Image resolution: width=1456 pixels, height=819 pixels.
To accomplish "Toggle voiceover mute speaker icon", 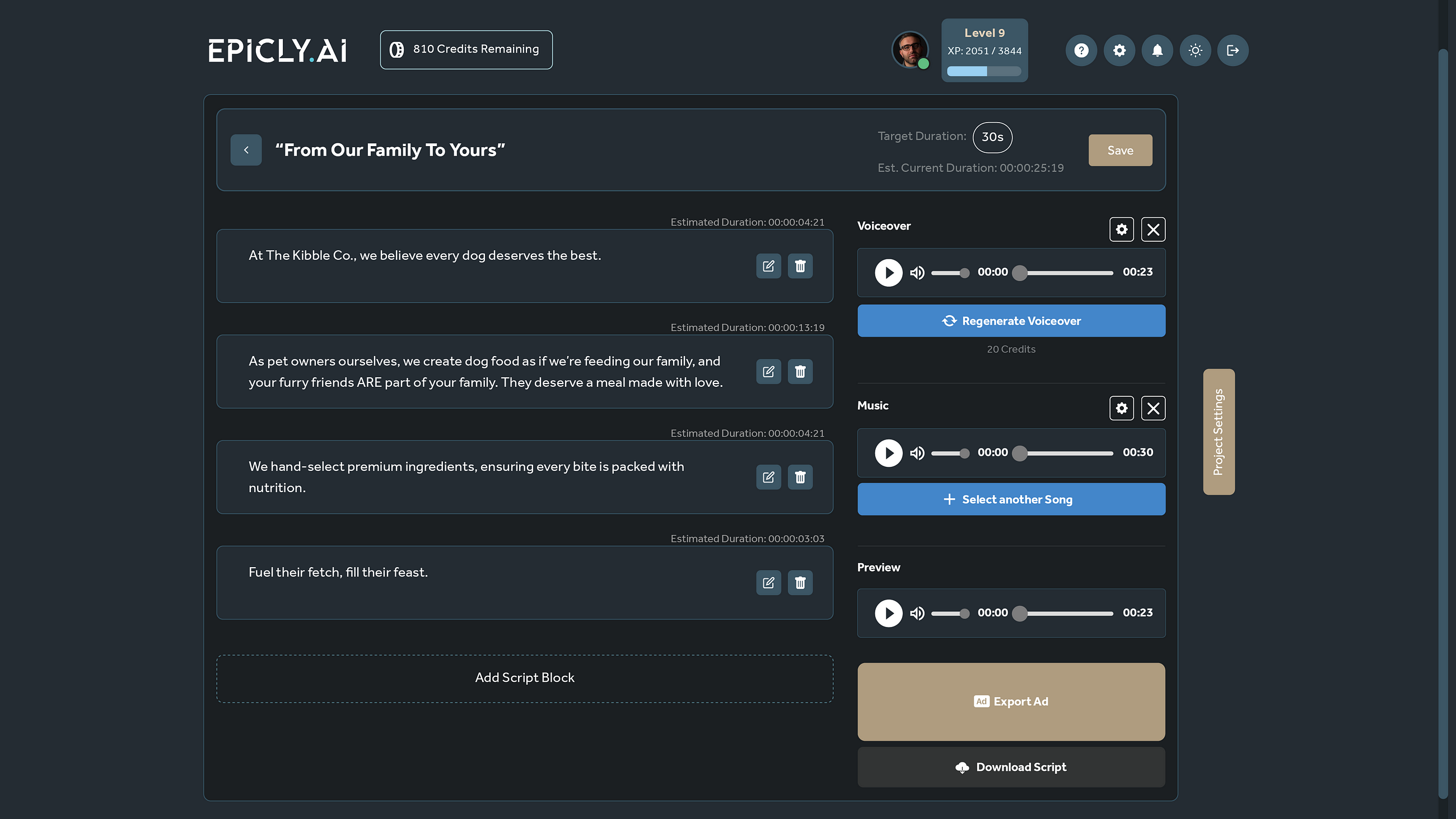I will [x=917, y=272].
